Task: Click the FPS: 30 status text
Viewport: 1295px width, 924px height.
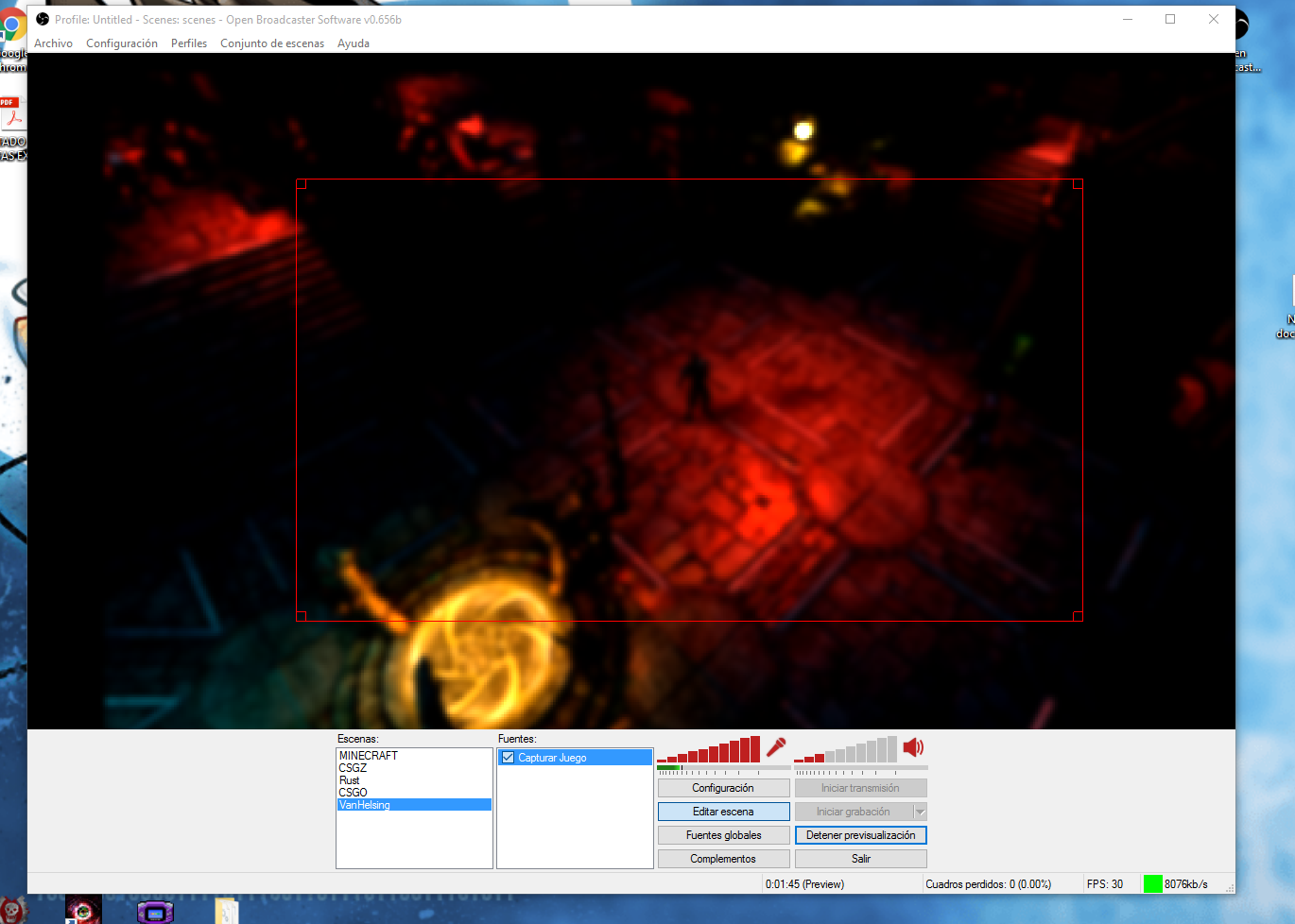Action: click(x=1105, y=884)
